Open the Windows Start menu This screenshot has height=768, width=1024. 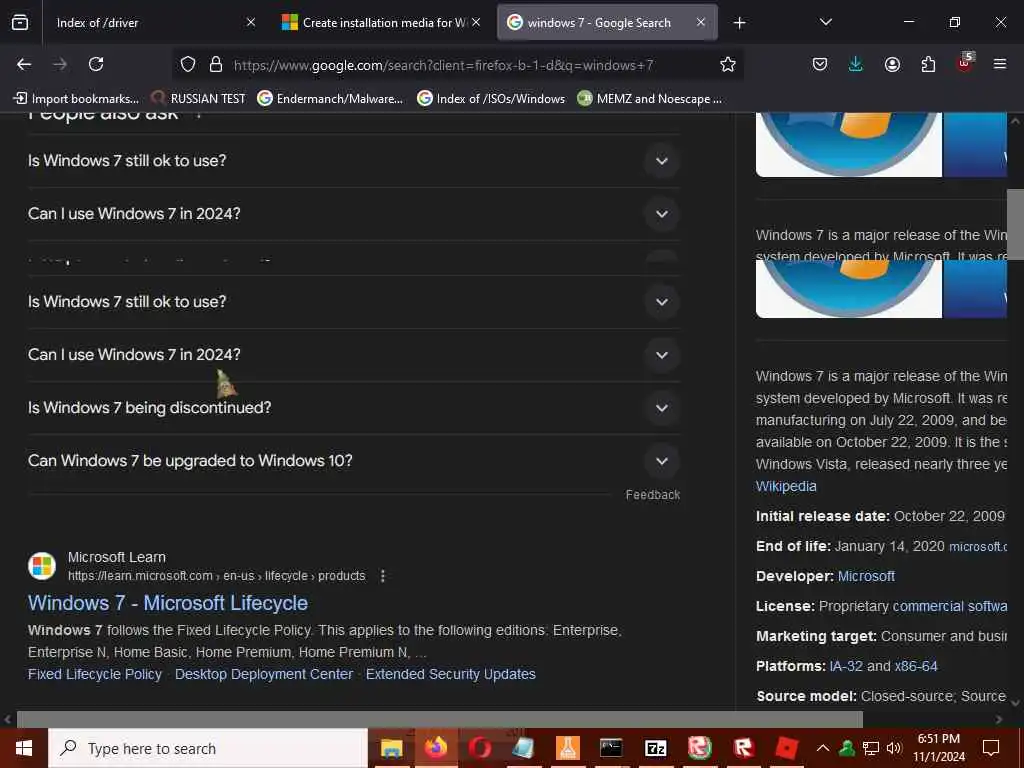24,748
